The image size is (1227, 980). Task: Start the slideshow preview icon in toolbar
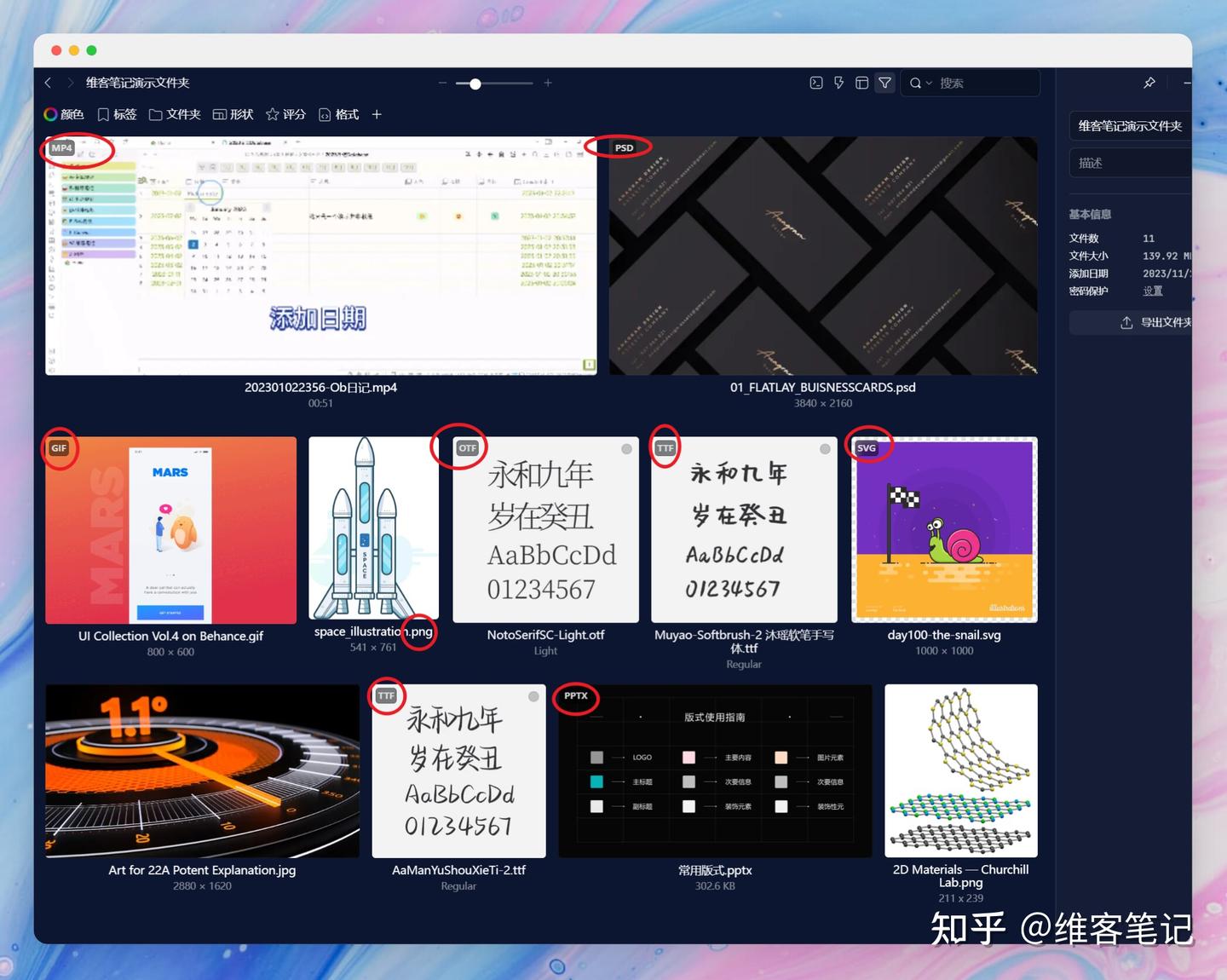pos(815,83)
